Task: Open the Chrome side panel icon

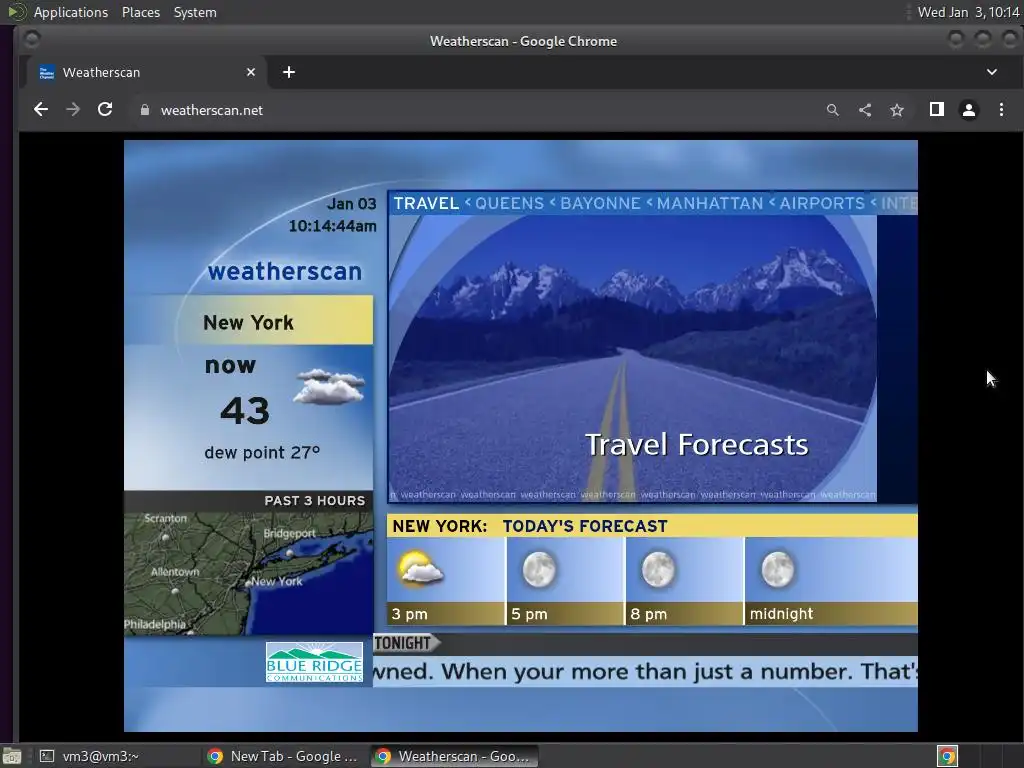Action: point(936,110)
